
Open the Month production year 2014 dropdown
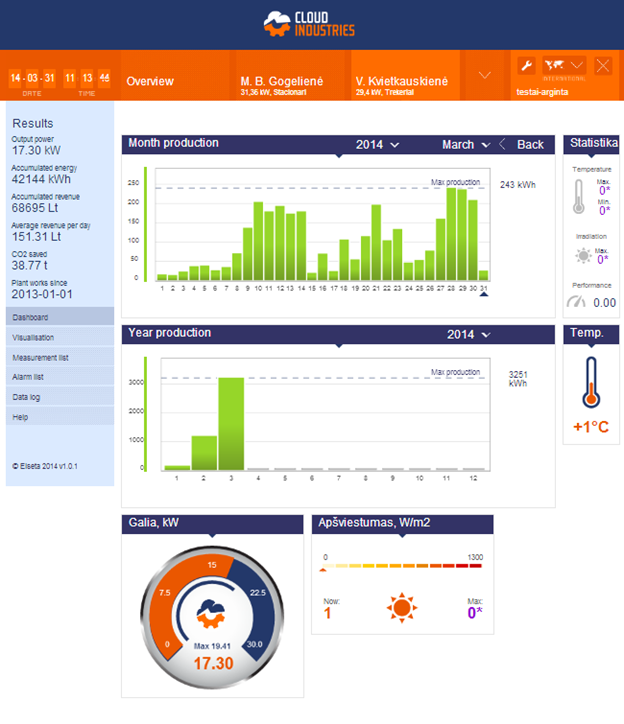click(377, 145)
